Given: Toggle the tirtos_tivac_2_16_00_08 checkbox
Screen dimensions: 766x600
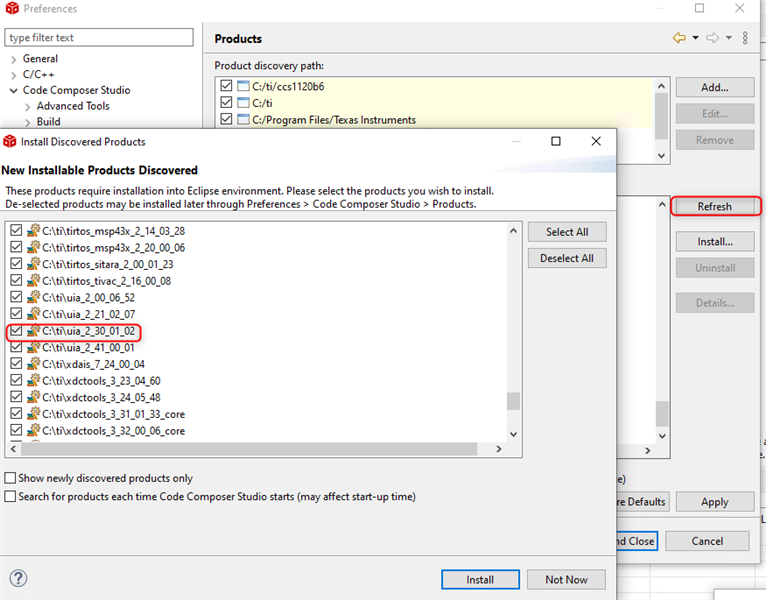Looking at the screenshot, I should [x=16, y=280].
